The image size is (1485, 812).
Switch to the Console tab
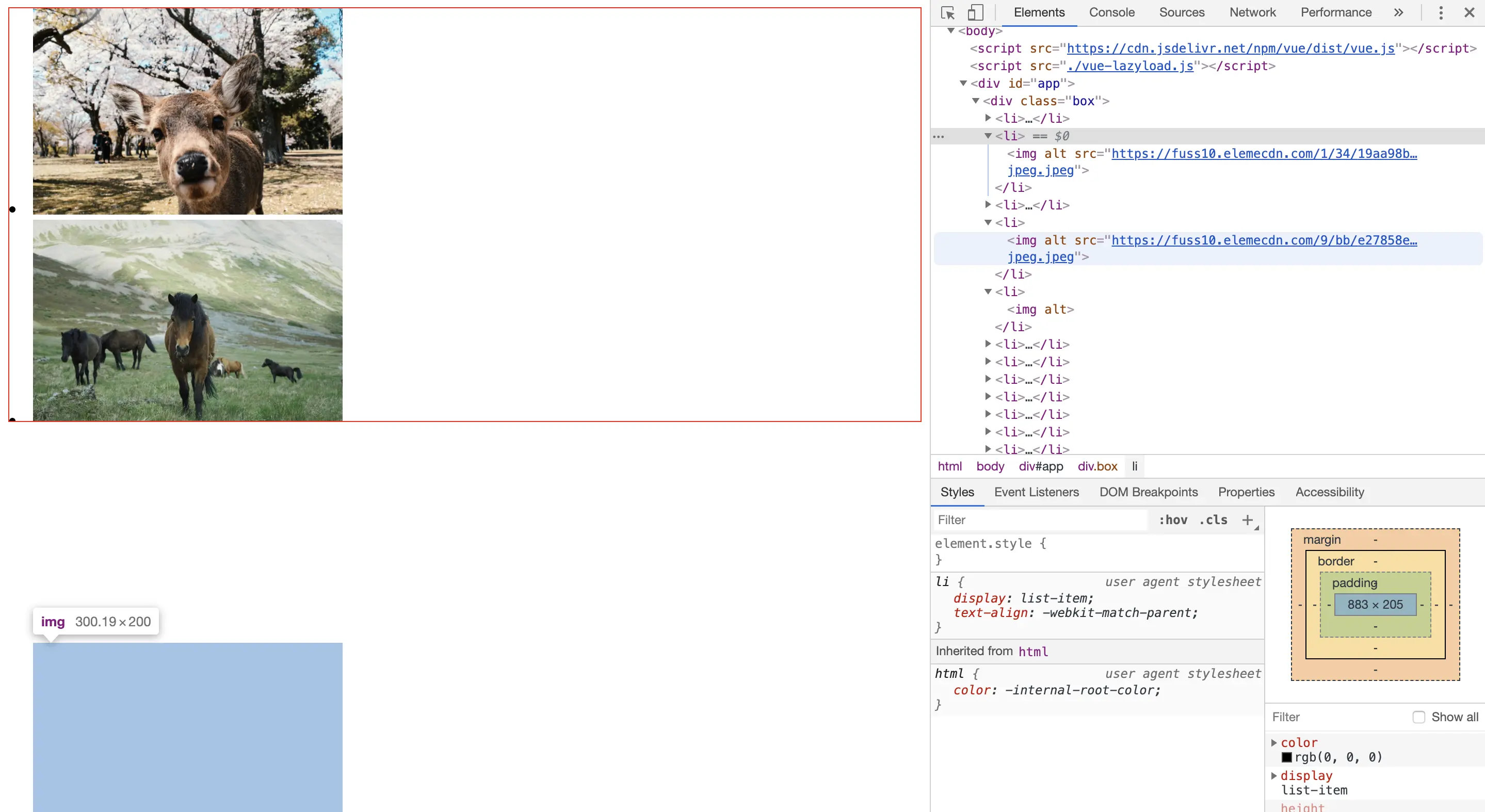(x=1111, y=13)
